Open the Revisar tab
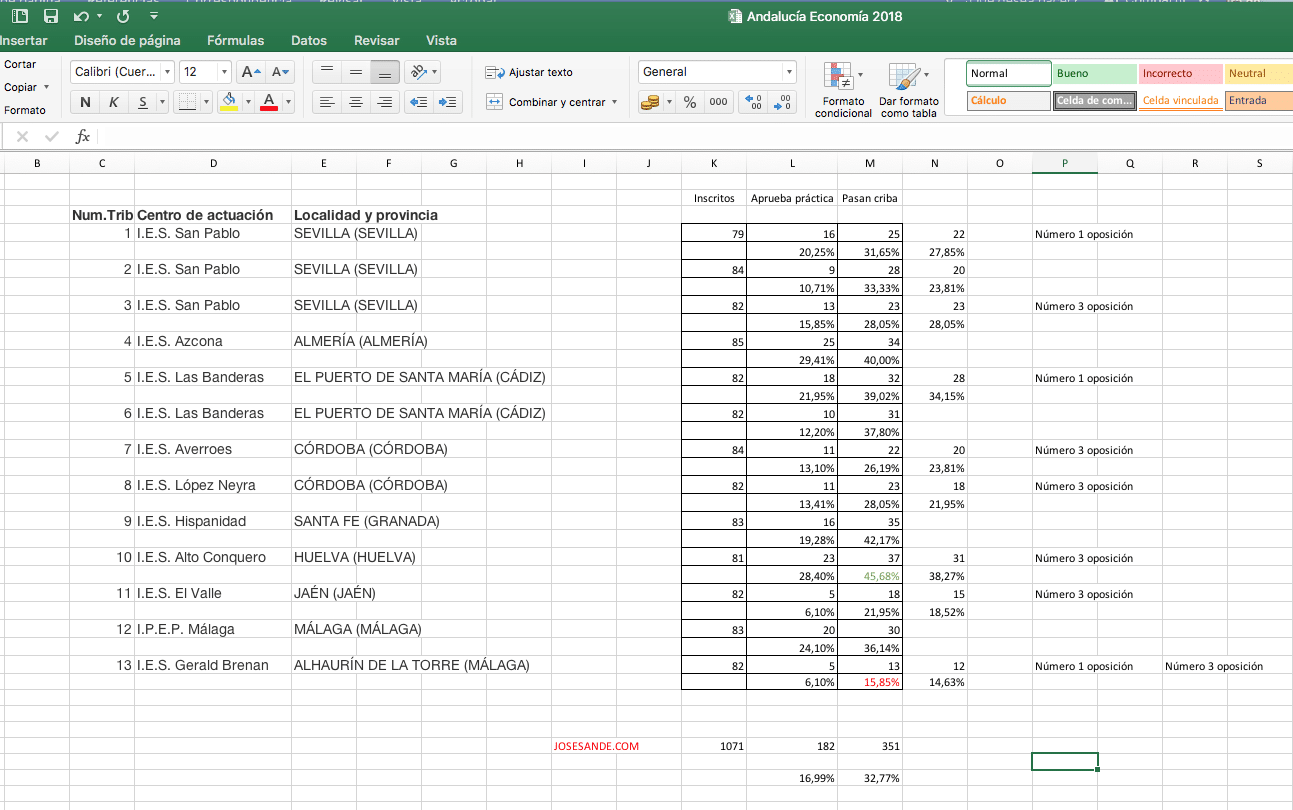The width and height of the screenshot is (1293, 810). (x=376, y=41)
